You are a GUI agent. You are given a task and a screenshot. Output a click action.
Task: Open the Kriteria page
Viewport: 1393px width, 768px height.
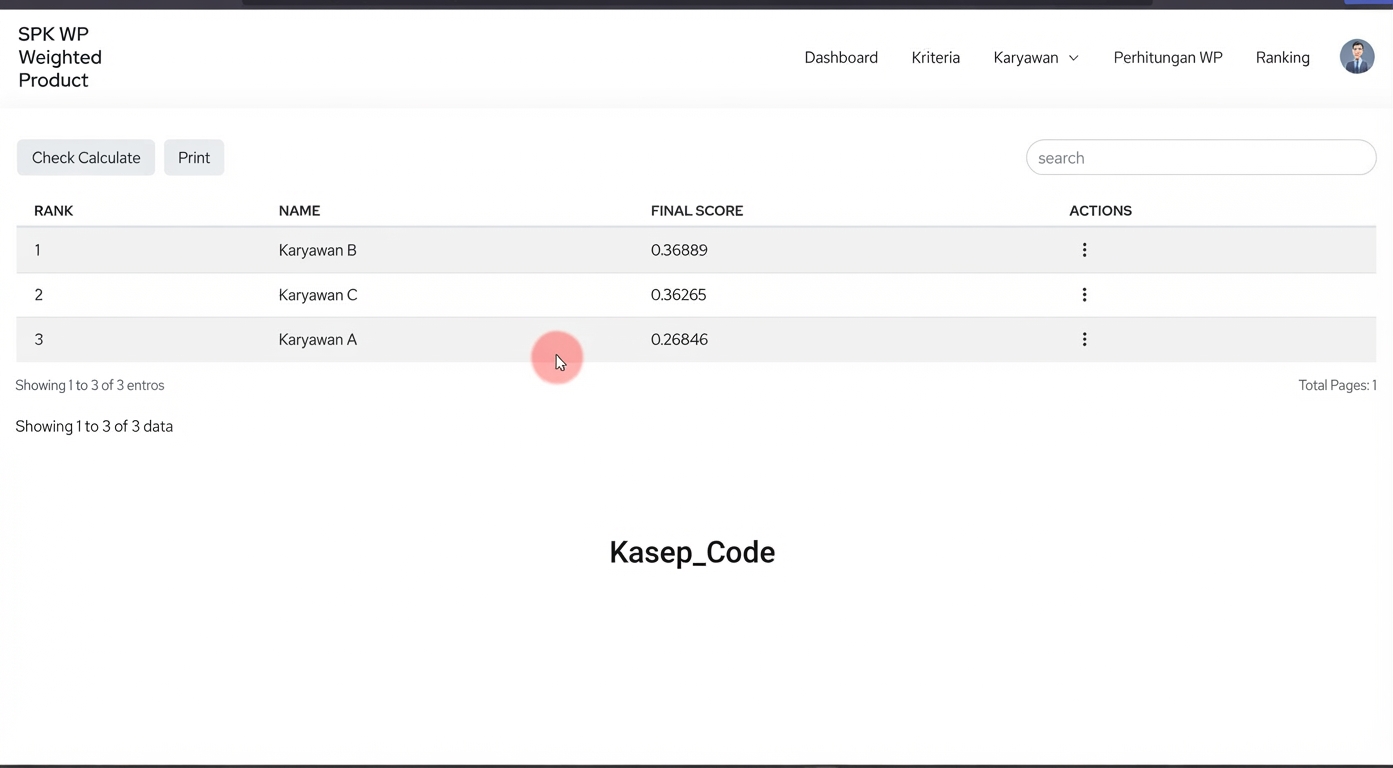(936, 58)
